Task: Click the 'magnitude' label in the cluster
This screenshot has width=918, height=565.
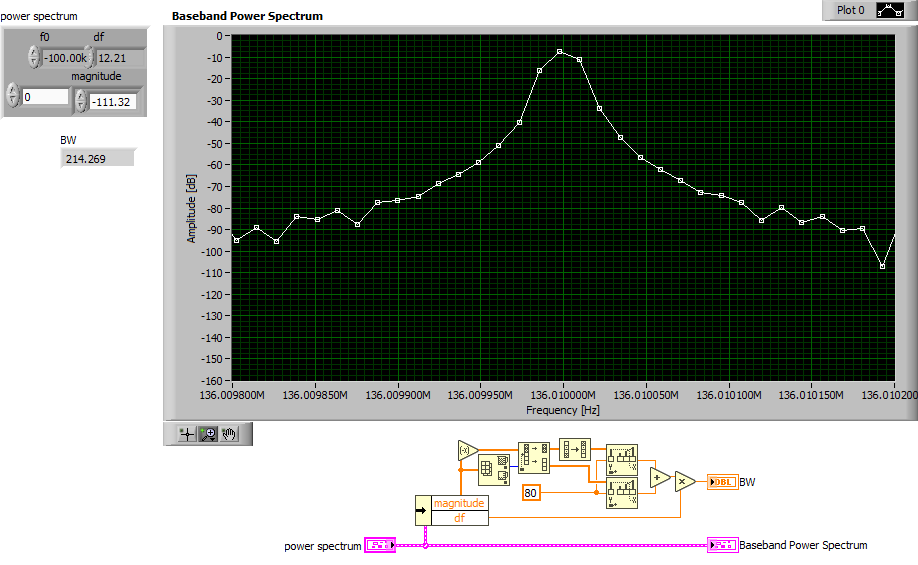Action: click(96, 76)
